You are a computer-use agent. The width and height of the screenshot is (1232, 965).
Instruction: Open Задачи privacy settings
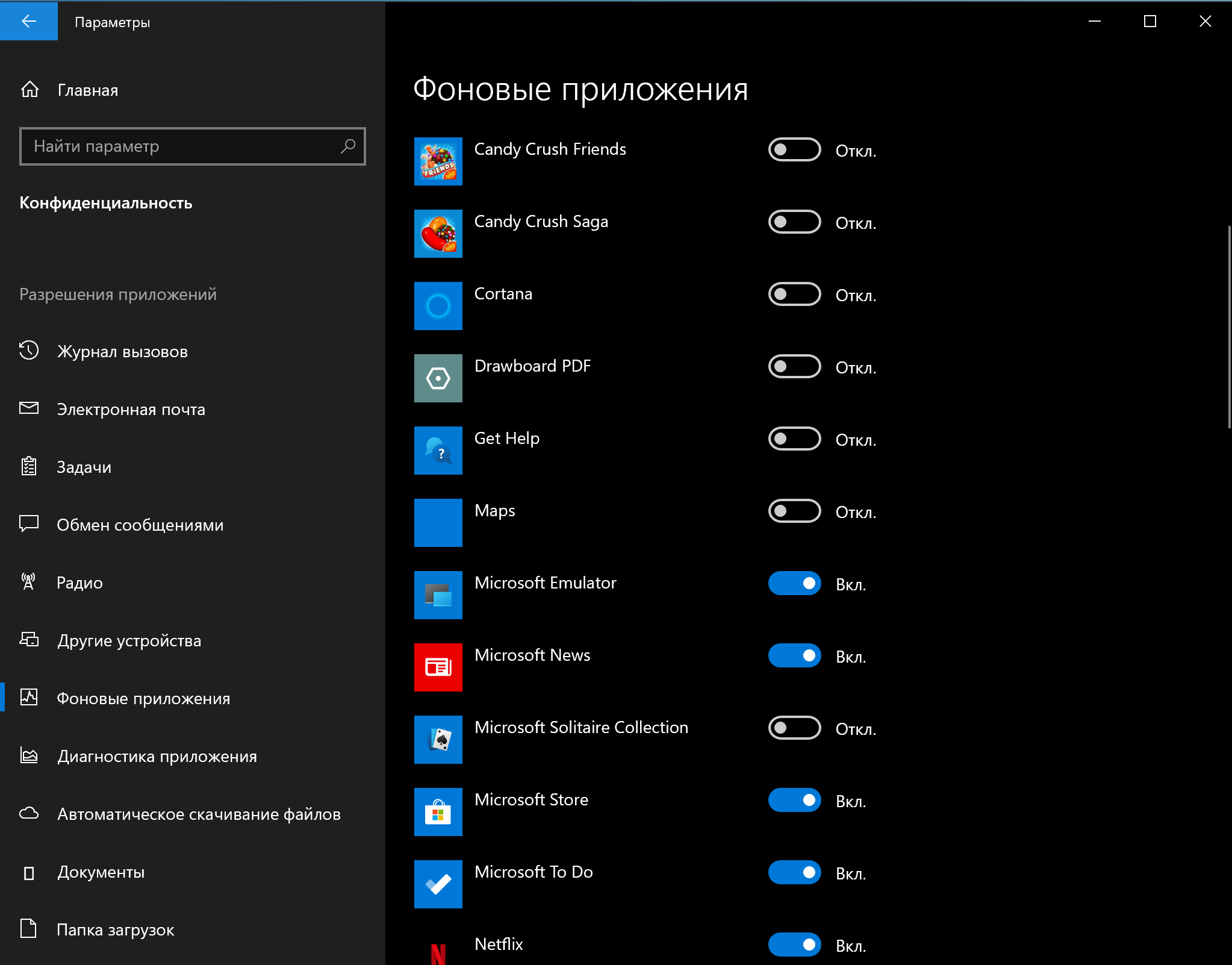(193, 467)
